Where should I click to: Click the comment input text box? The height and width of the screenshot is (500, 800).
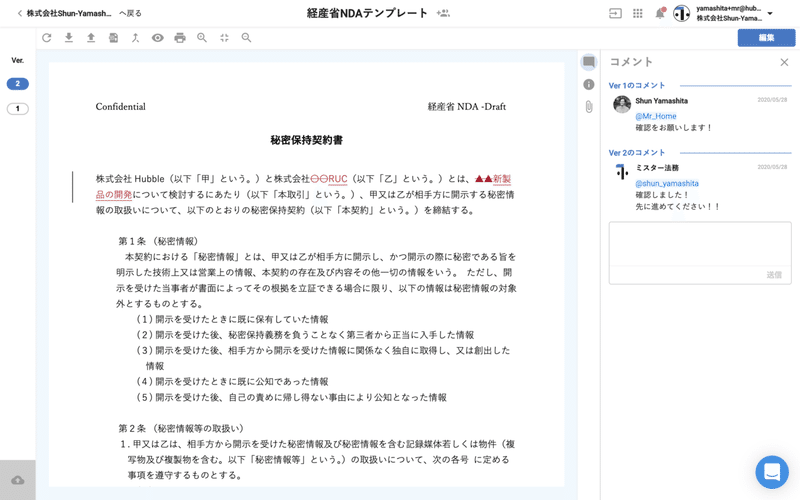(x=700, y=244)
